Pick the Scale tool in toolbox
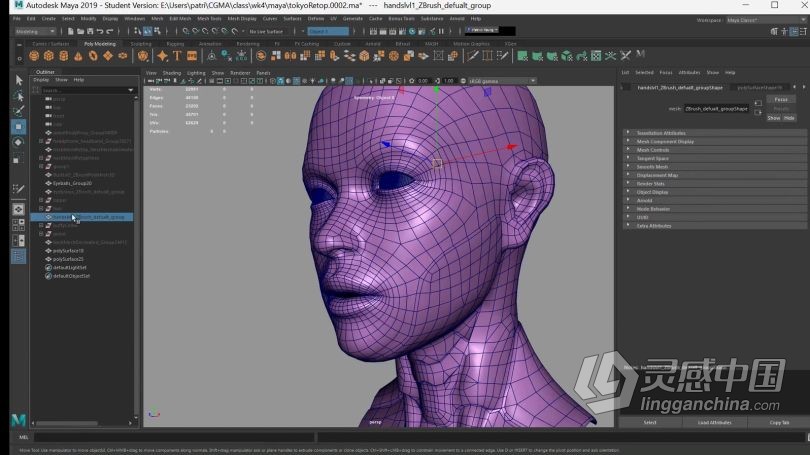Viewport: 810px width, 455px height. tap(19, 158)
